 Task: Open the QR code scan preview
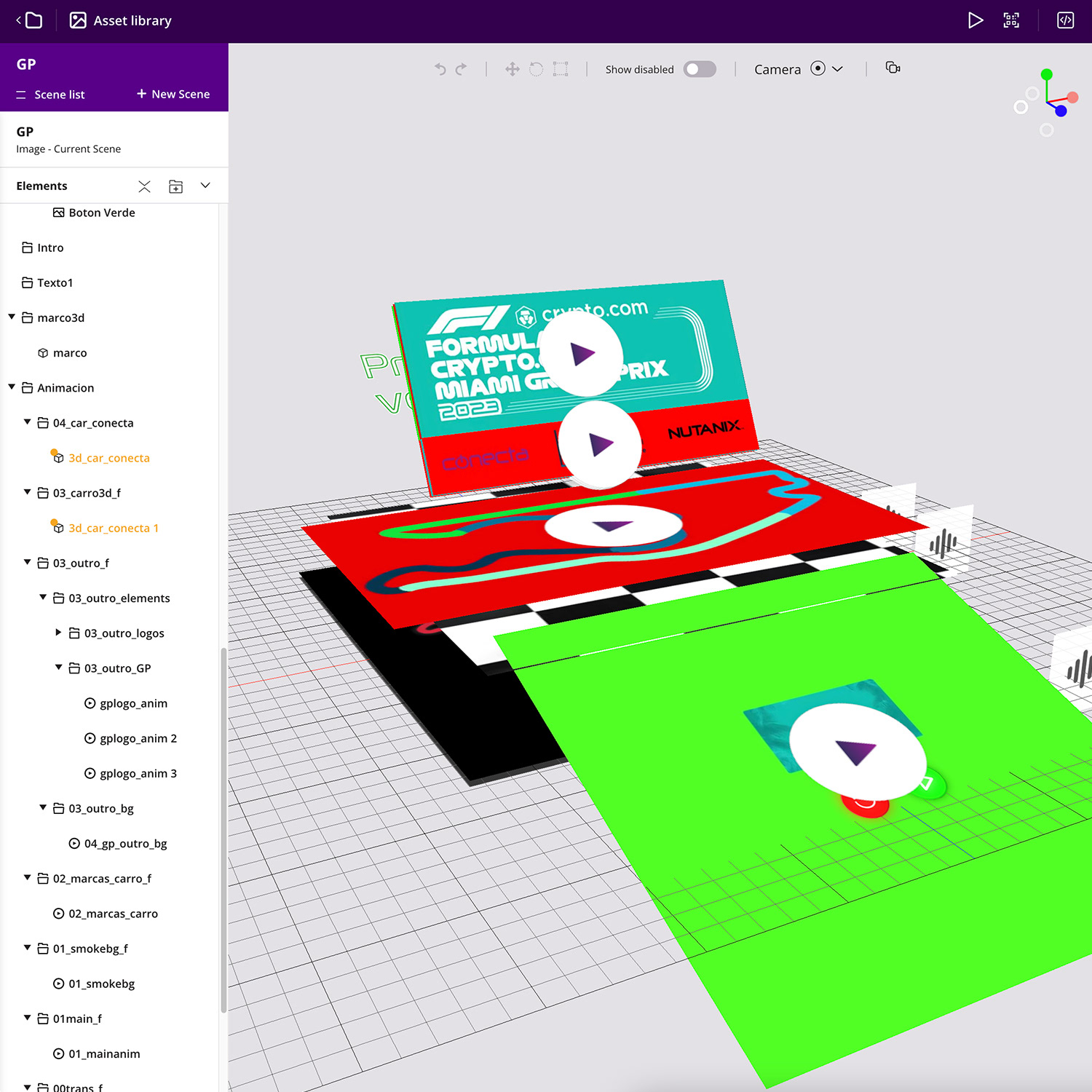(x=1011, y=20)
